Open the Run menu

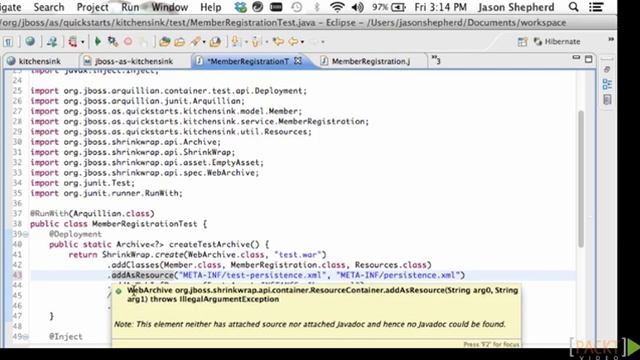point(130,7)
